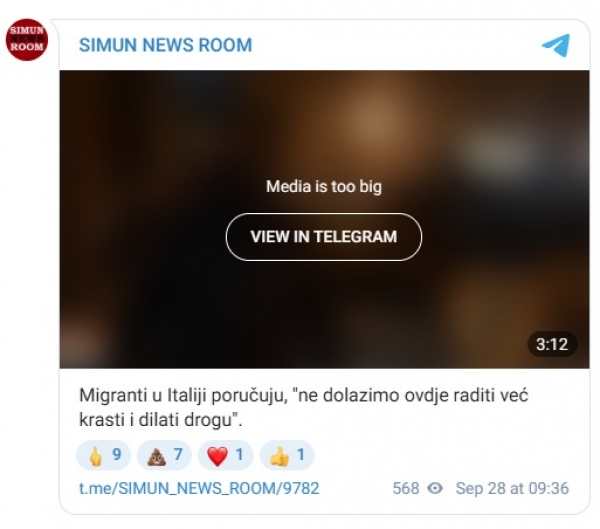The width and height of the screenshot is (600, 529).
Task: Click the Sep 28 at 09:36 timestamp
Action: click(512, 488)
